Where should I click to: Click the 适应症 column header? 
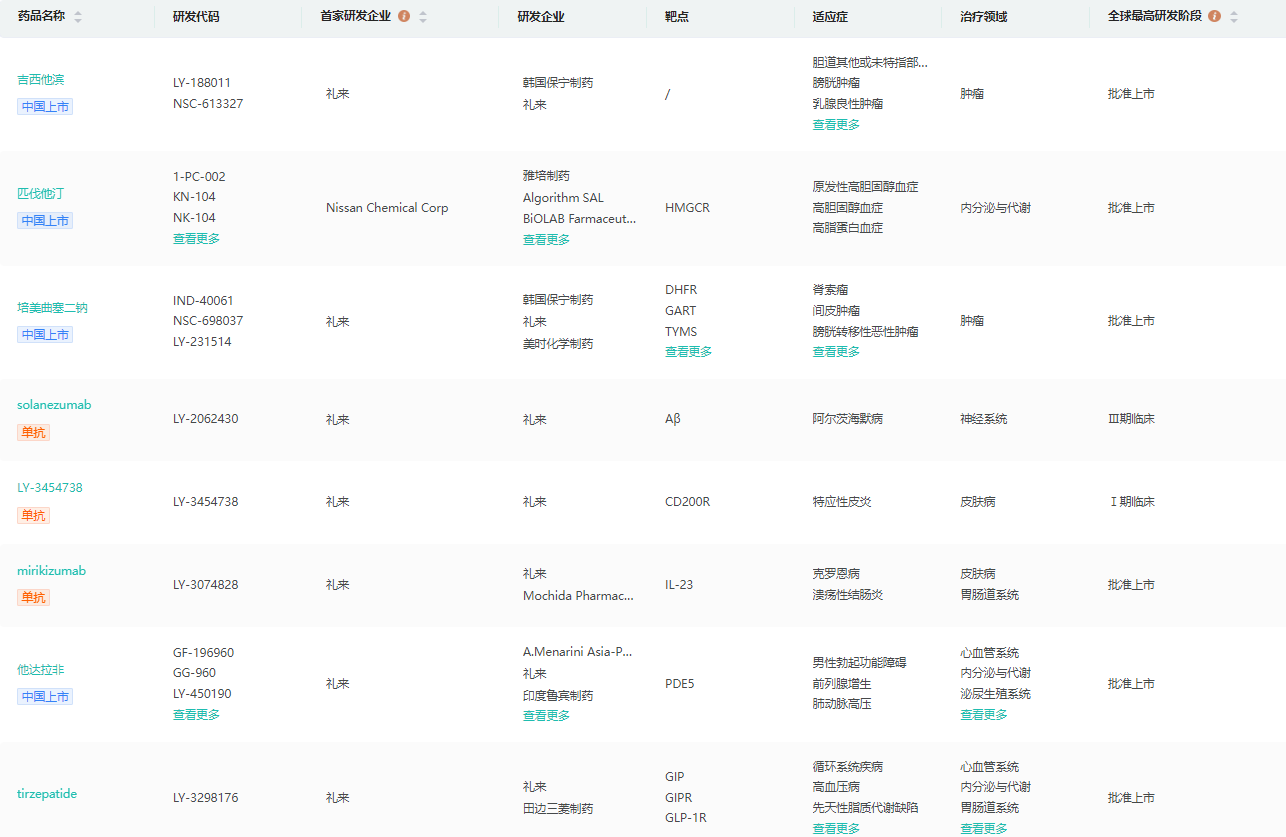point(830,17)
